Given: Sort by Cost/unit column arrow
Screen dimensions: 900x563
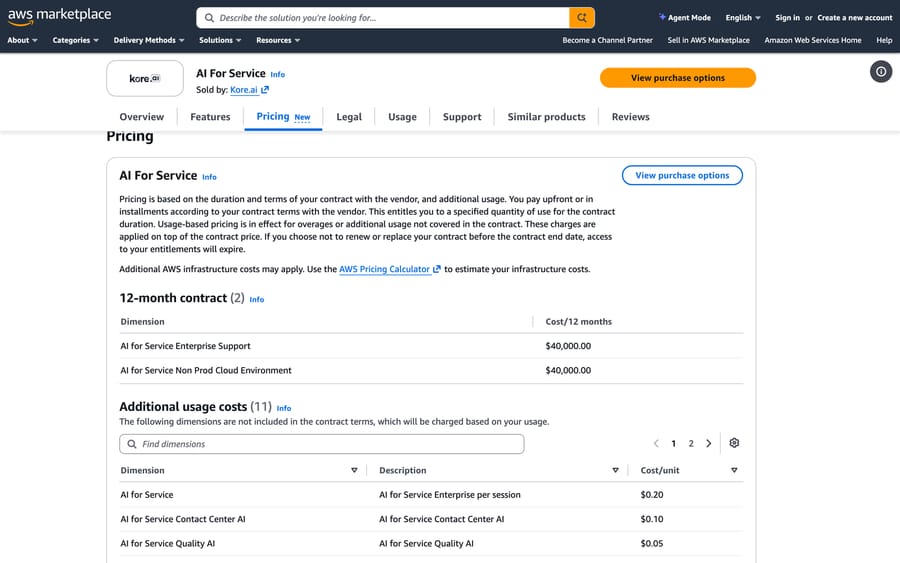Looking at the screenshot, I should [734, 470].
